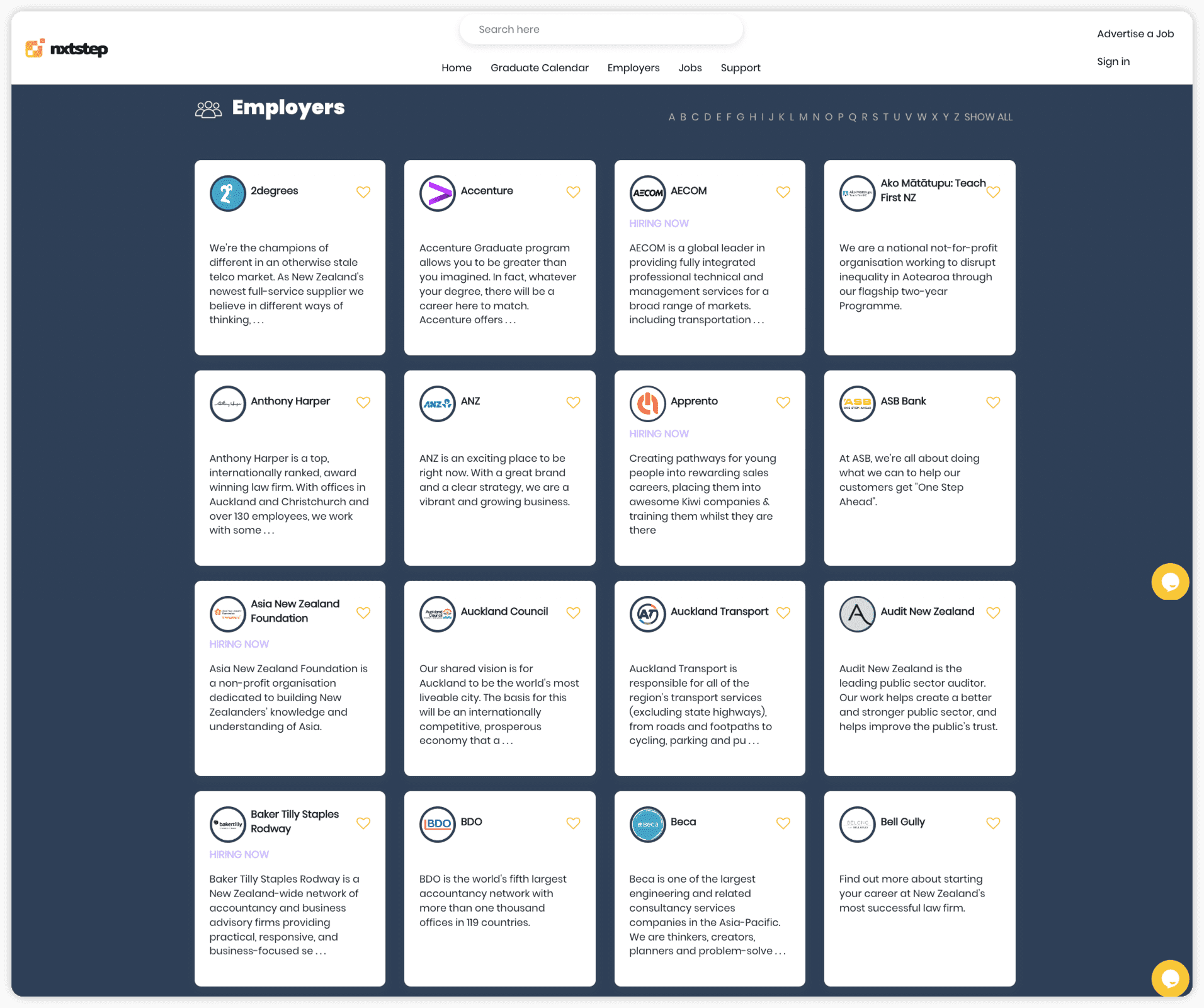Favorite Apprento with the heart
This screenshot has height=1008, width=1204.
pos(783,403)
